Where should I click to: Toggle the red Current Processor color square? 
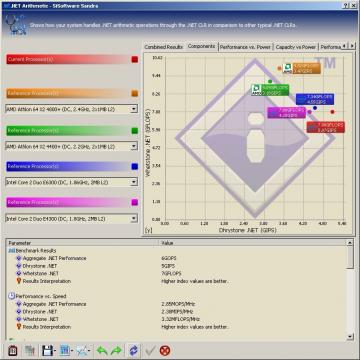pyautogui.click(x=135, y=60)
